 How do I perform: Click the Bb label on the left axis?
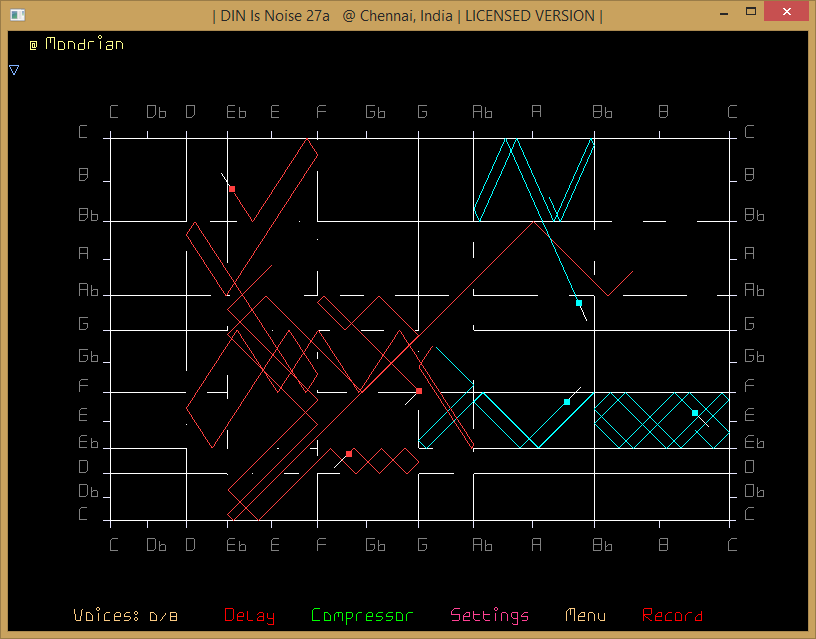(x=88, y=215)
